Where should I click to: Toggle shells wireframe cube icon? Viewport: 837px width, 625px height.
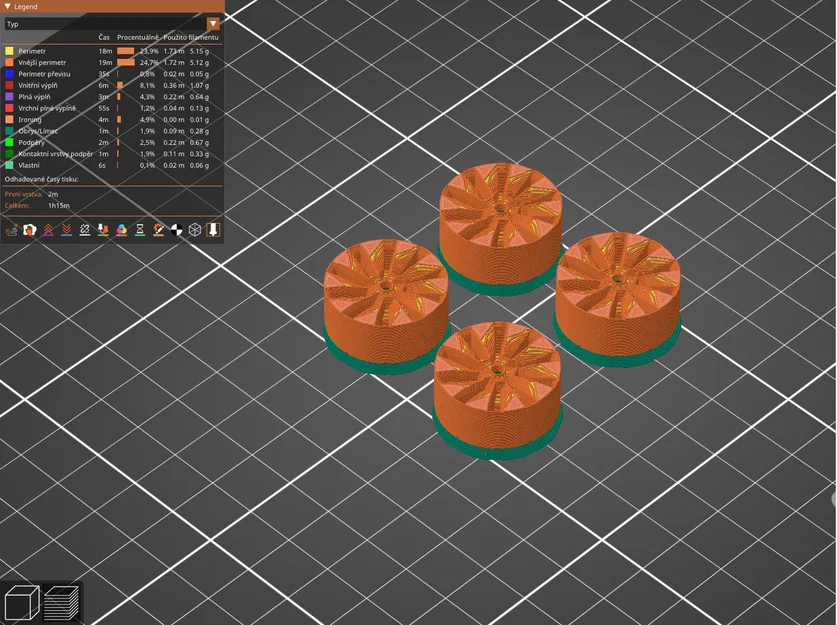(x=195, y=230)
